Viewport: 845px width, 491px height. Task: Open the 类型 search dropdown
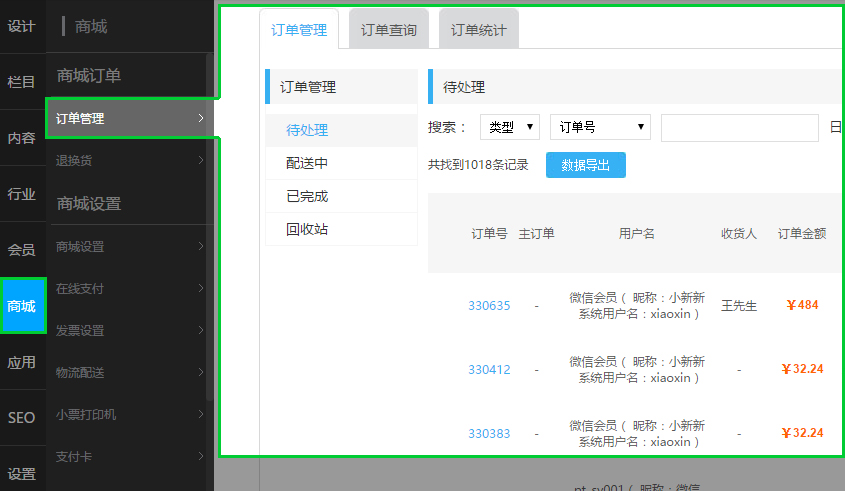click(x=510, y=127)
